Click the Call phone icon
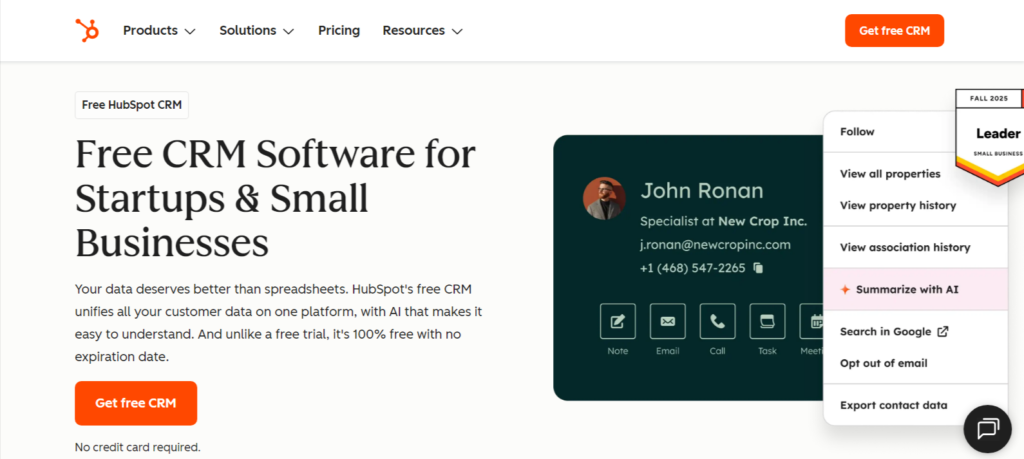This screenshot has height=459, width=1024. coord(717,321)
